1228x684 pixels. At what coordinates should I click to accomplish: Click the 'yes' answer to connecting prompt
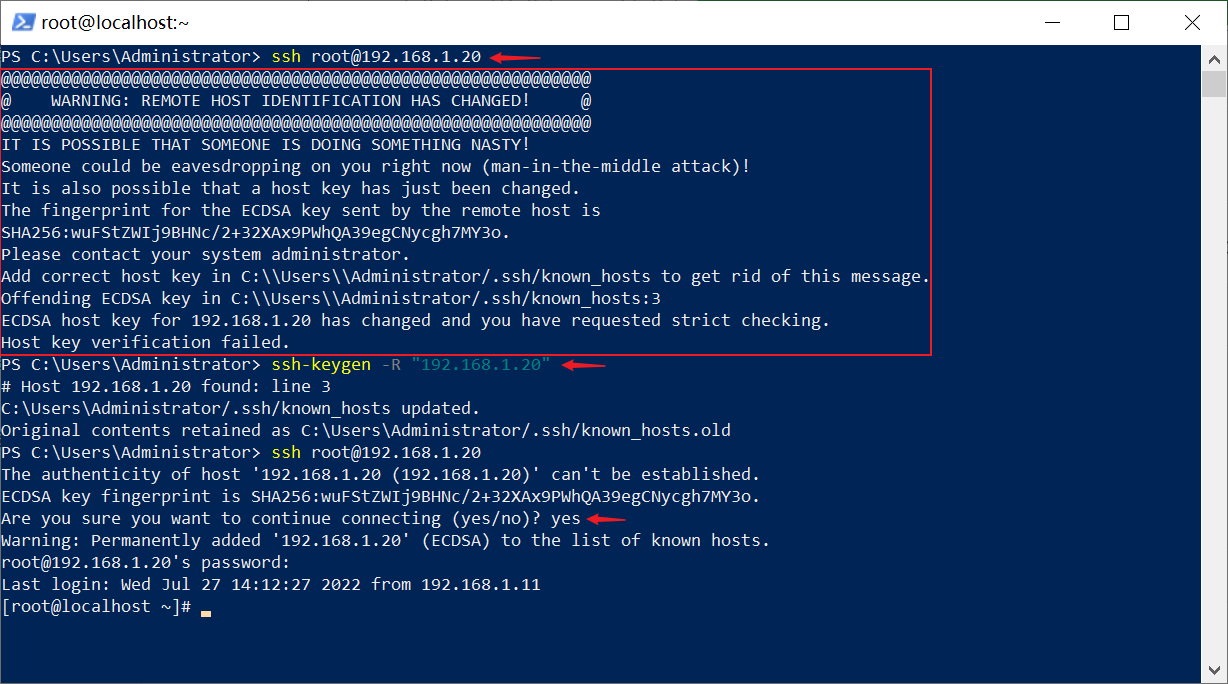pyautogui.click(x=566, y=519)
